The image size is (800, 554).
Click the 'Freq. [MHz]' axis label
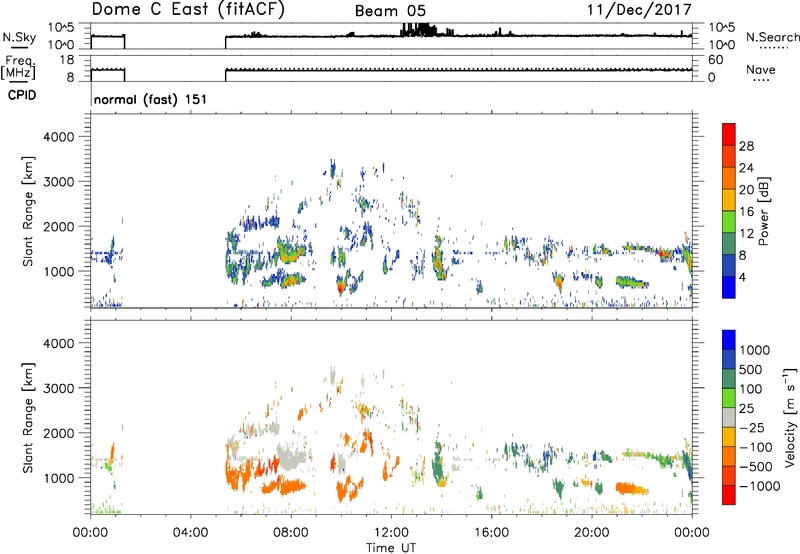click(18, 67)
